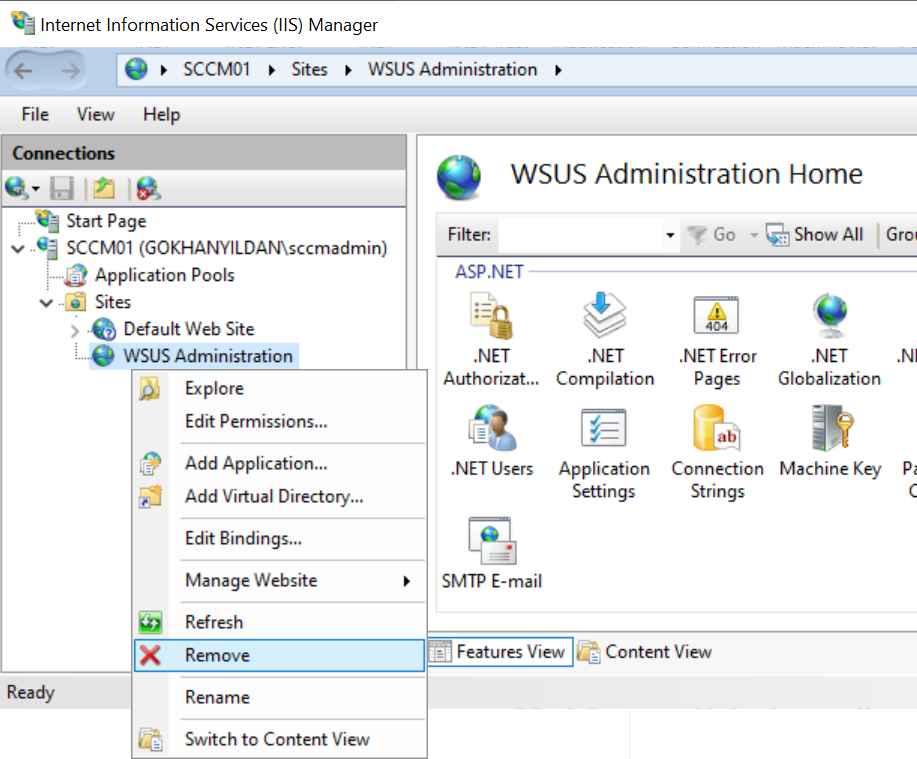Click WSUS Administration in the address breadcrumb
Screen dimensions: 917x759
(453, 70)
